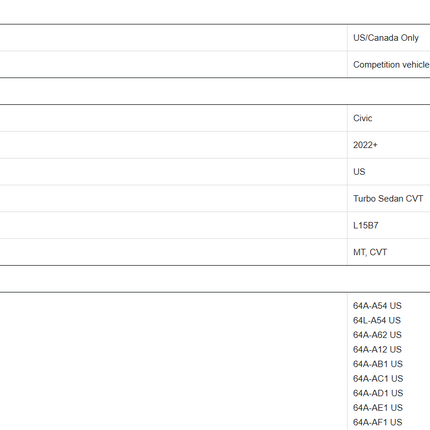Screen dimensions: 430x430
Task: Click the 64A-A62 US entry
Action: (377, 335)
